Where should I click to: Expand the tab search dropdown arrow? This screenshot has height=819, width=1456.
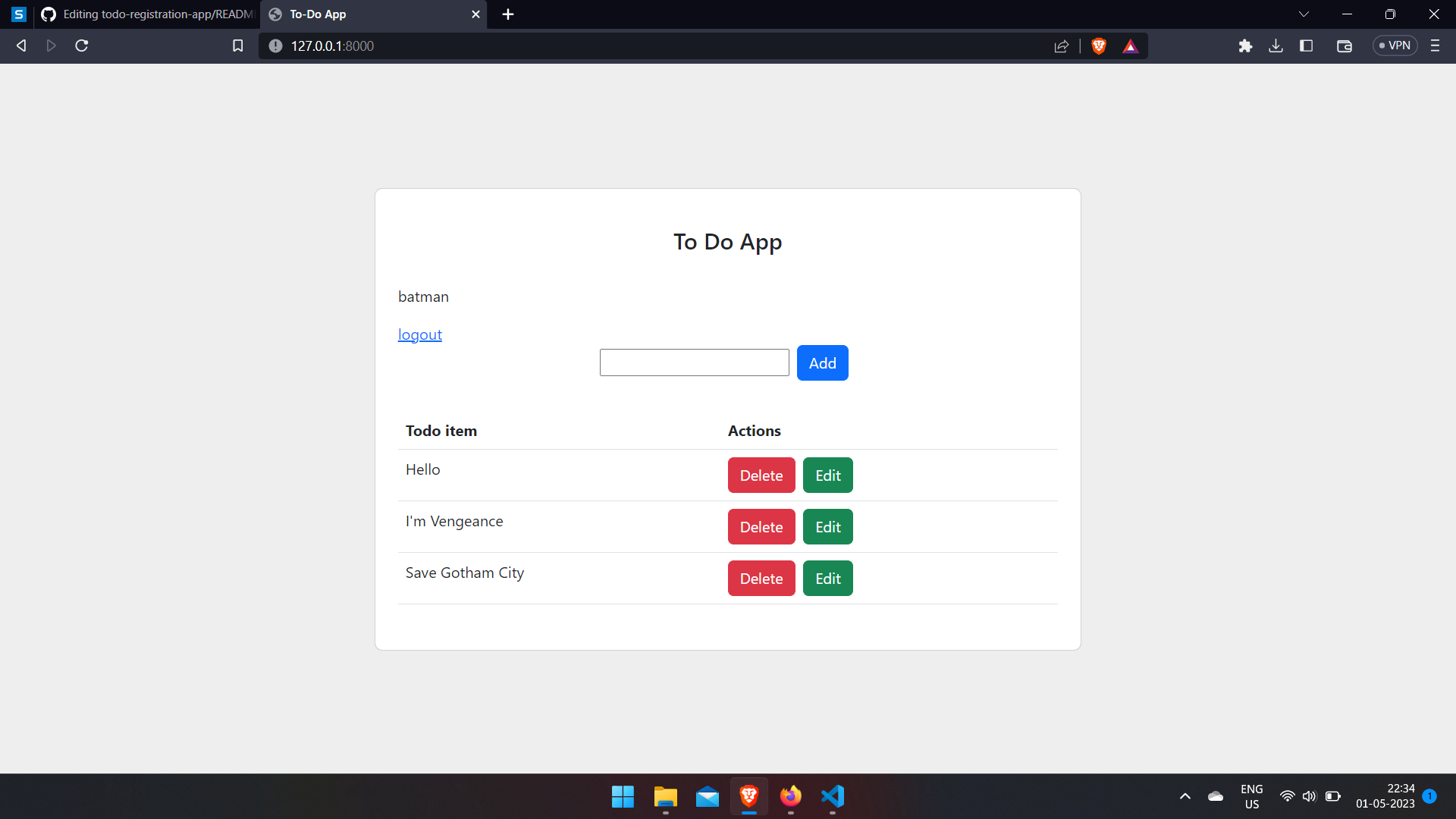click(1304, 14)
